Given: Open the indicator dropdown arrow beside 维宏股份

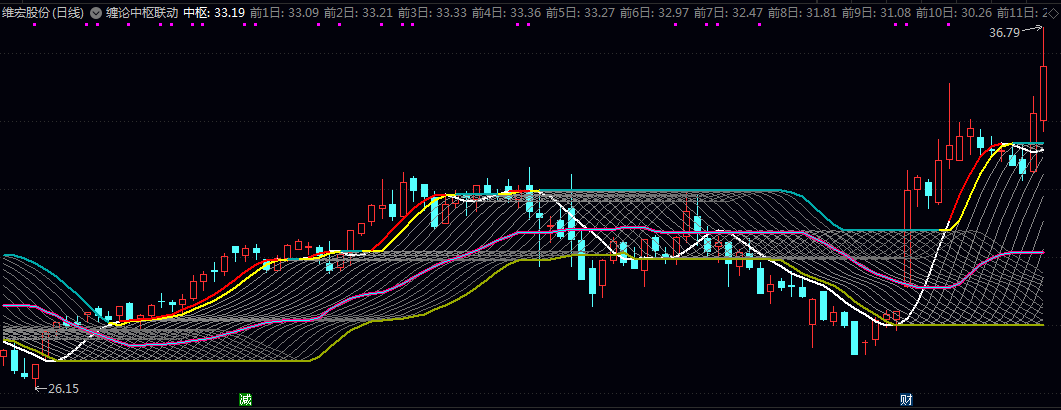Looking at the screenshot, I should (95, 12).
